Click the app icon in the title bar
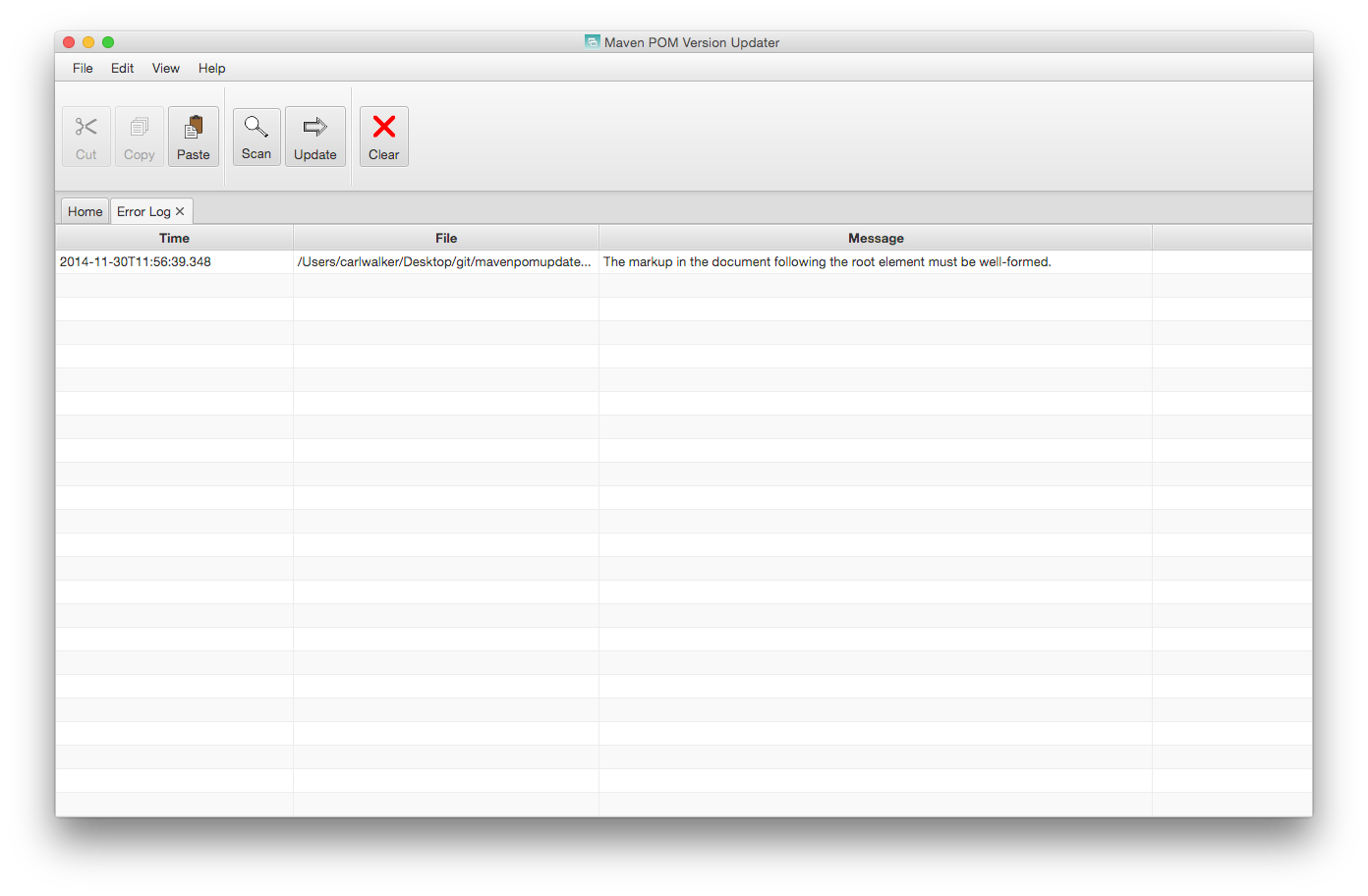Image resolution: width=1368 pixels, height=896 pixels. (592, 41)
